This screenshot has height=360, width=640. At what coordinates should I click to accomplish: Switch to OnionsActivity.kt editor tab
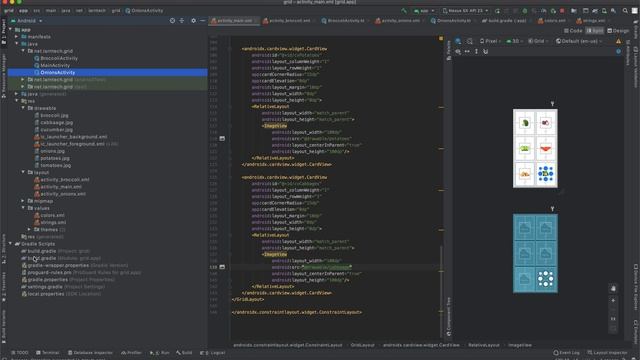coord(453,20)
